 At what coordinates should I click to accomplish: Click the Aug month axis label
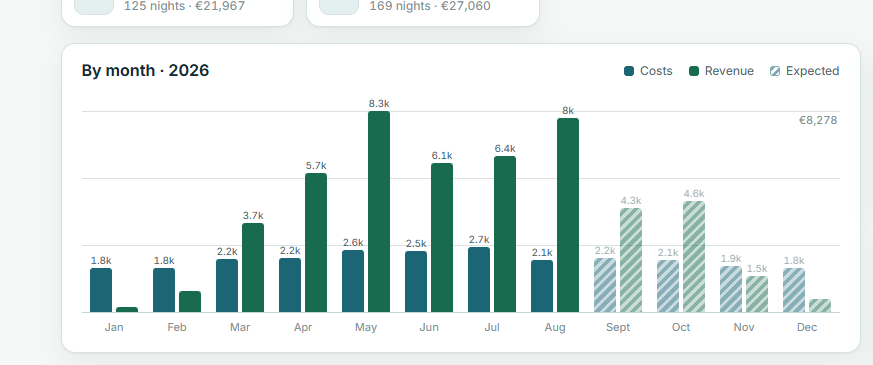555,328
